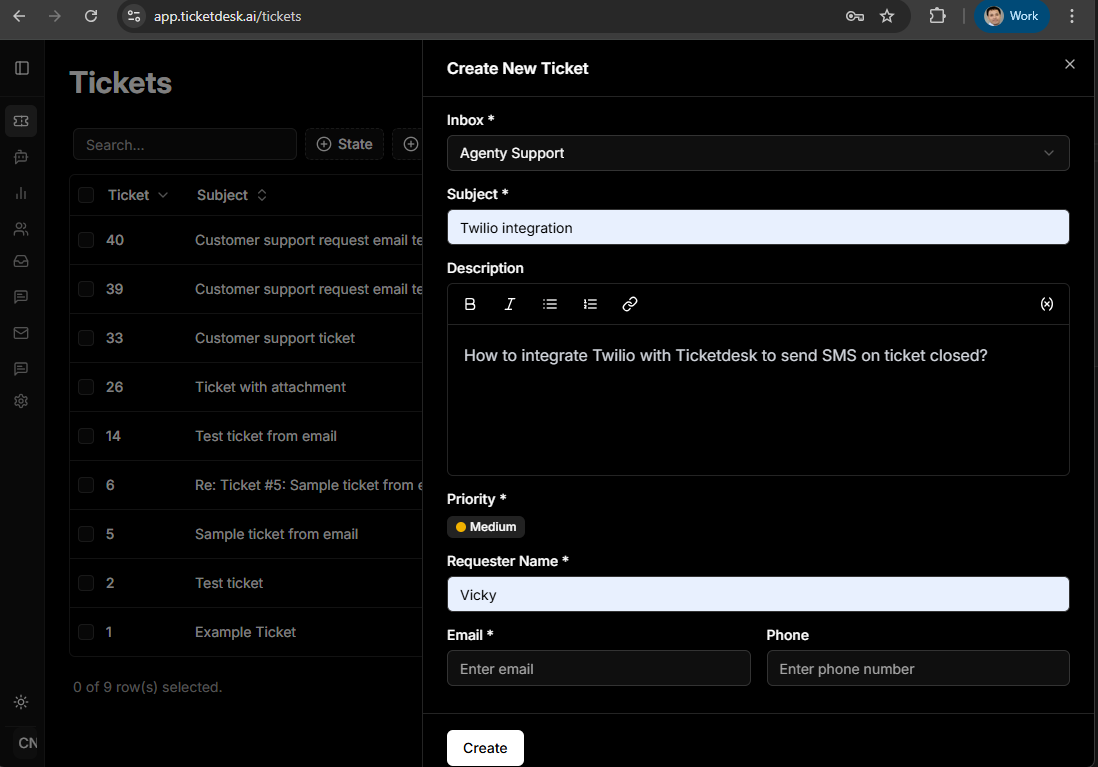Image resolution: width=1098 pixels, height=767 pixels.
Task: Toggle the sidebar panel icon
Action: [22, 68]
